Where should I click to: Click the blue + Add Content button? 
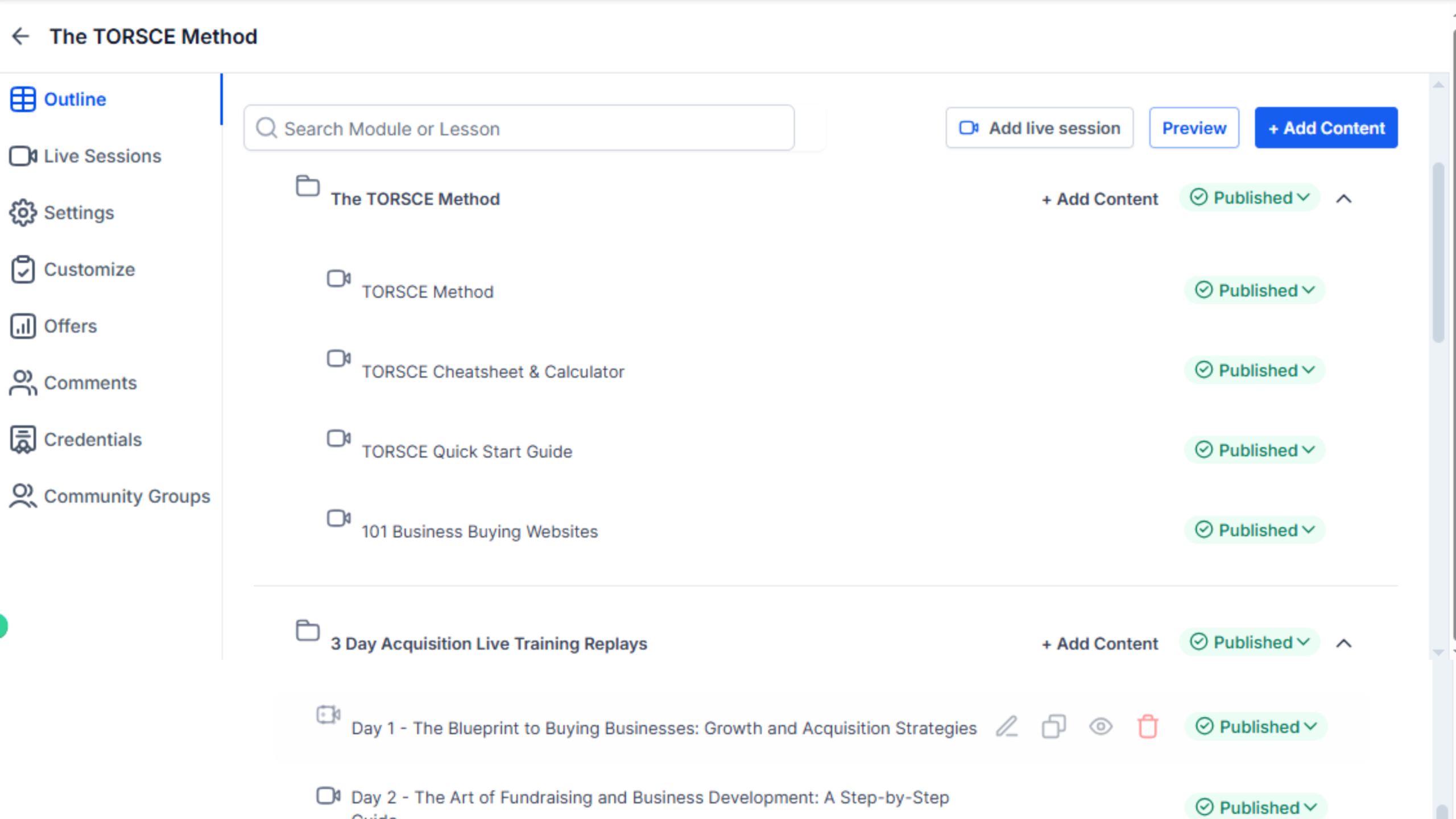coord(1326,128)
